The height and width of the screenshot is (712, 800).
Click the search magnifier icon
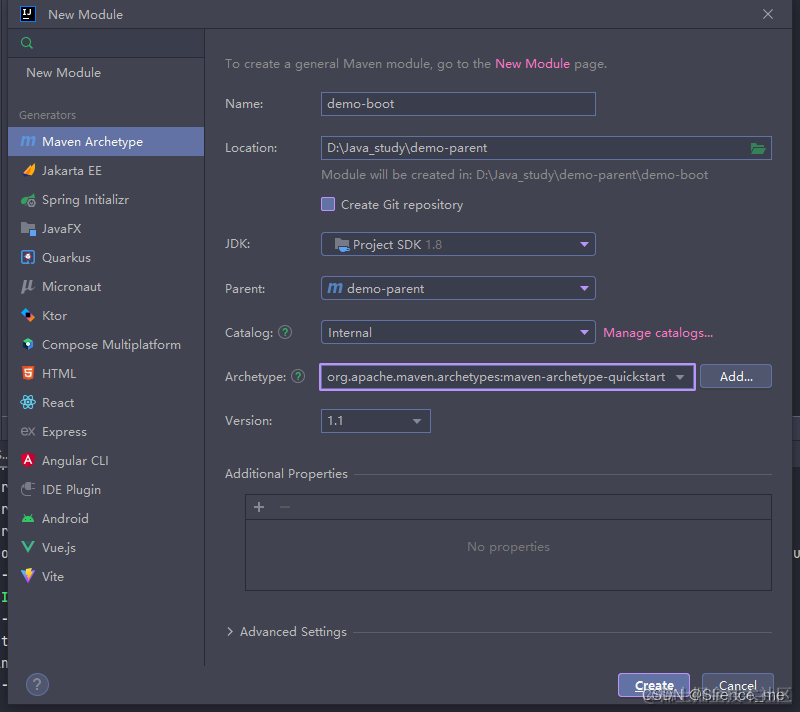coord(27,43)
